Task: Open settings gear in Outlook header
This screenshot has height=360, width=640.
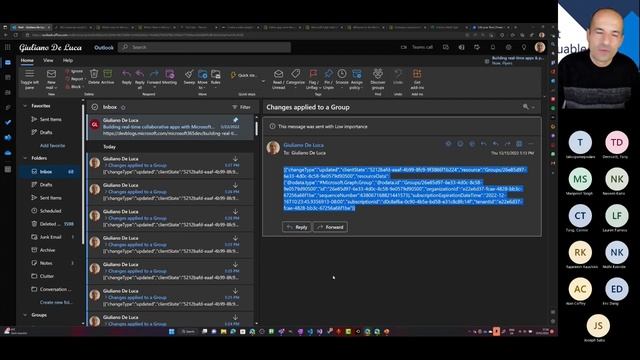Action: [509, 47]
